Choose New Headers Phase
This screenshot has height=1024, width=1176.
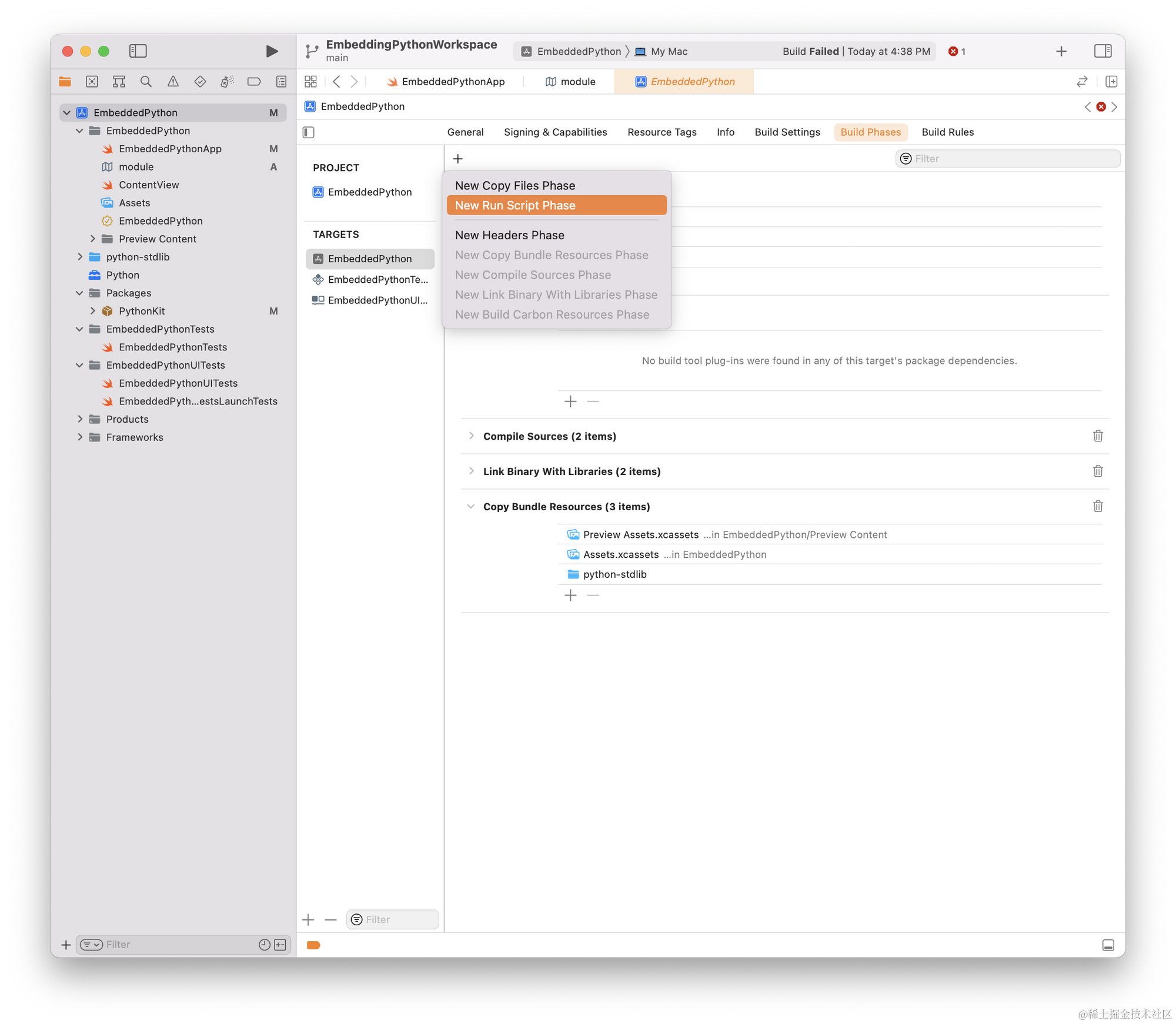556,235
